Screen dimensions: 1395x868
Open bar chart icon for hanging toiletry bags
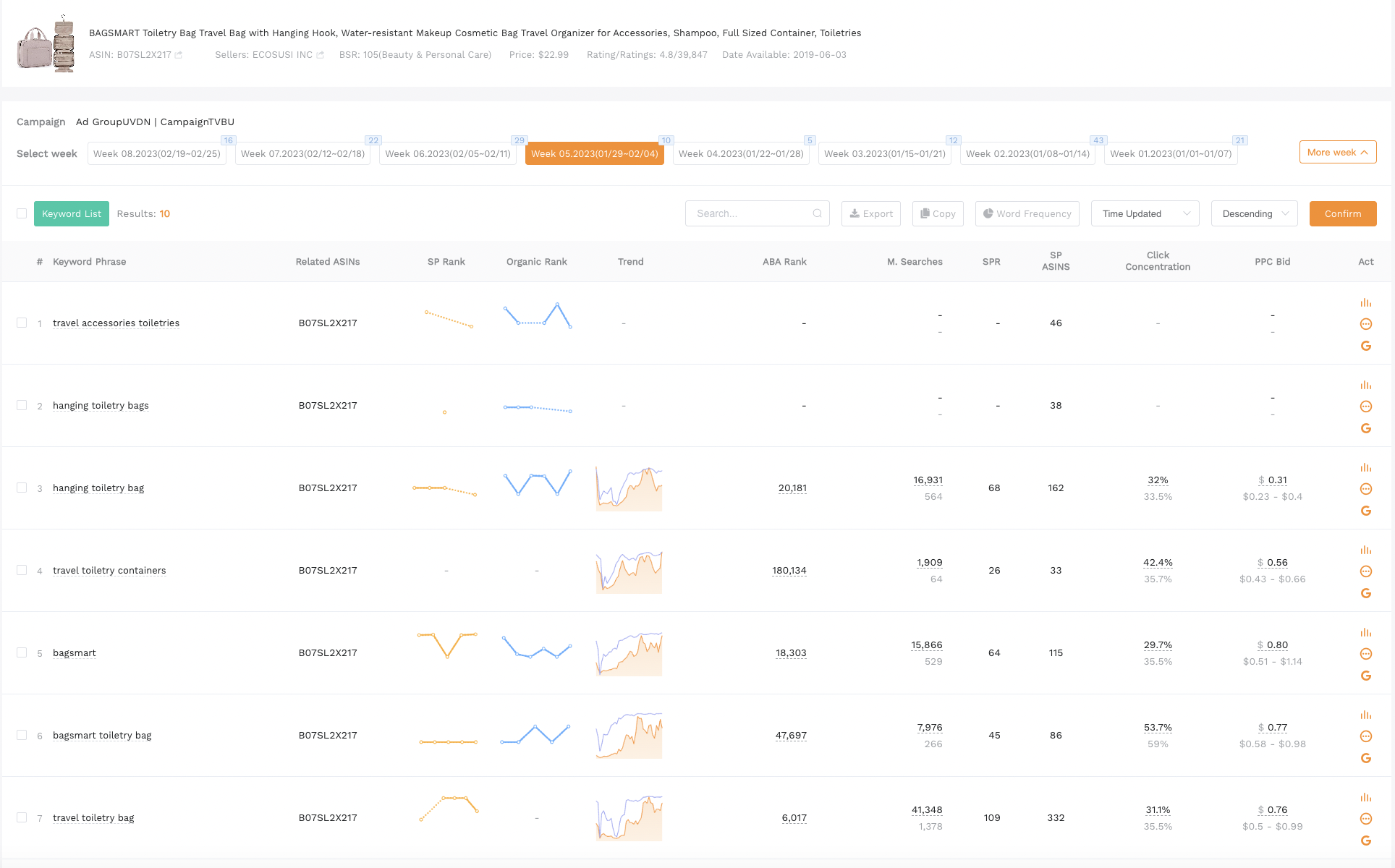(1366, 385)
